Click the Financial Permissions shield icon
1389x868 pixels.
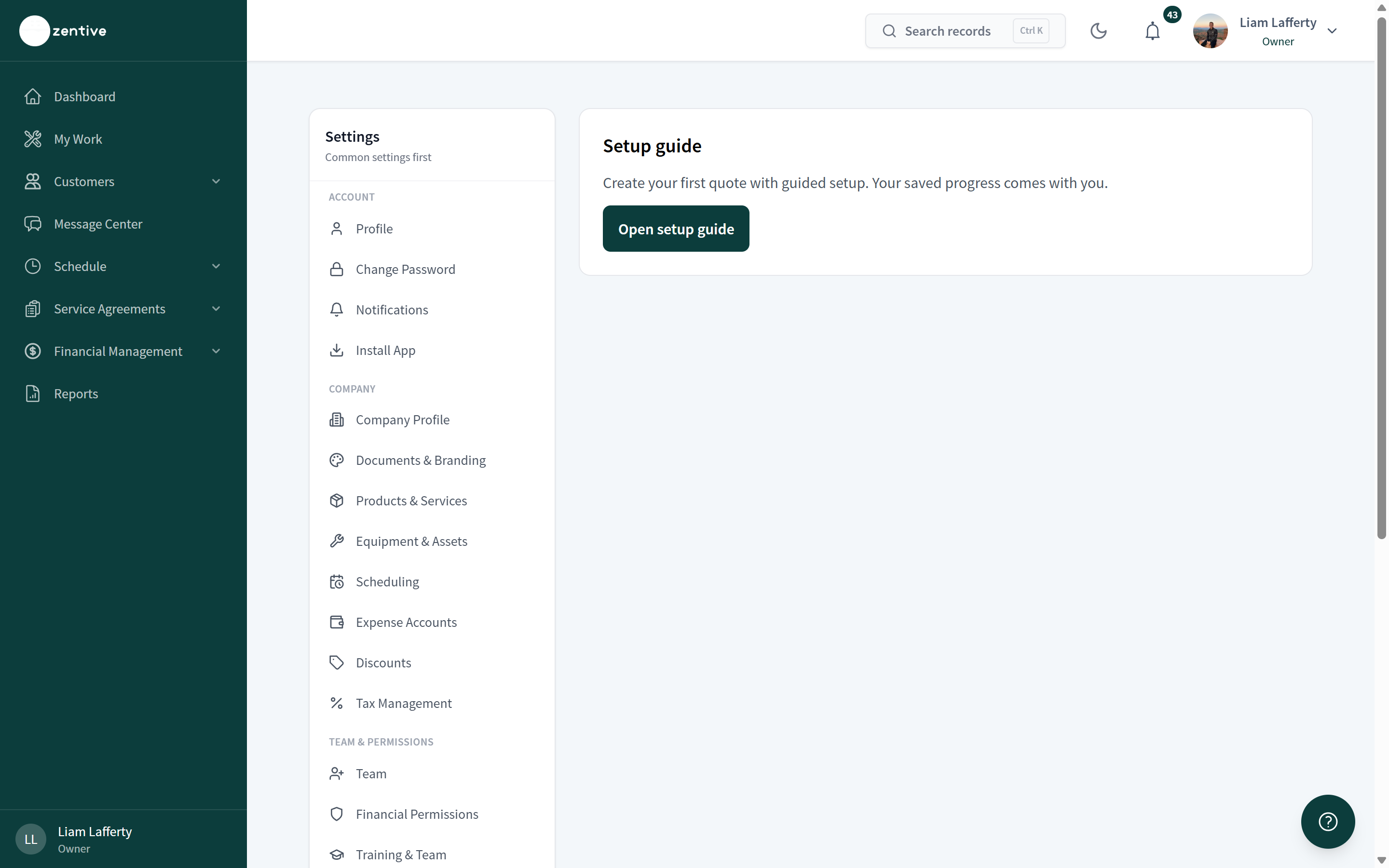pos(337,814)
